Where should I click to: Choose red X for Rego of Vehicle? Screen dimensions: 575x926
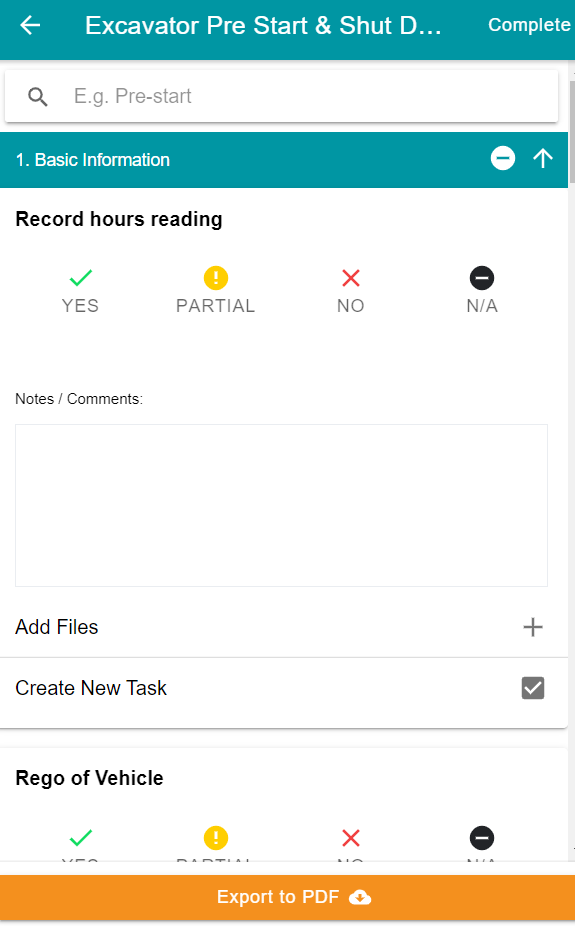click(351, 837)
